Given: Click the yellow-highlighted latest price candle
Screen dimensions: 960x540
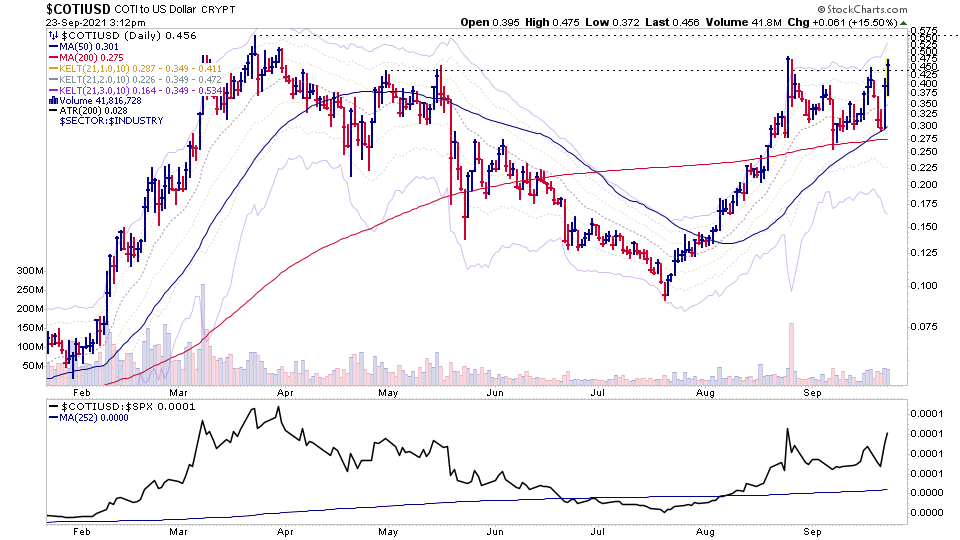Looking at the screenshot, I should [x=888, y=77].
